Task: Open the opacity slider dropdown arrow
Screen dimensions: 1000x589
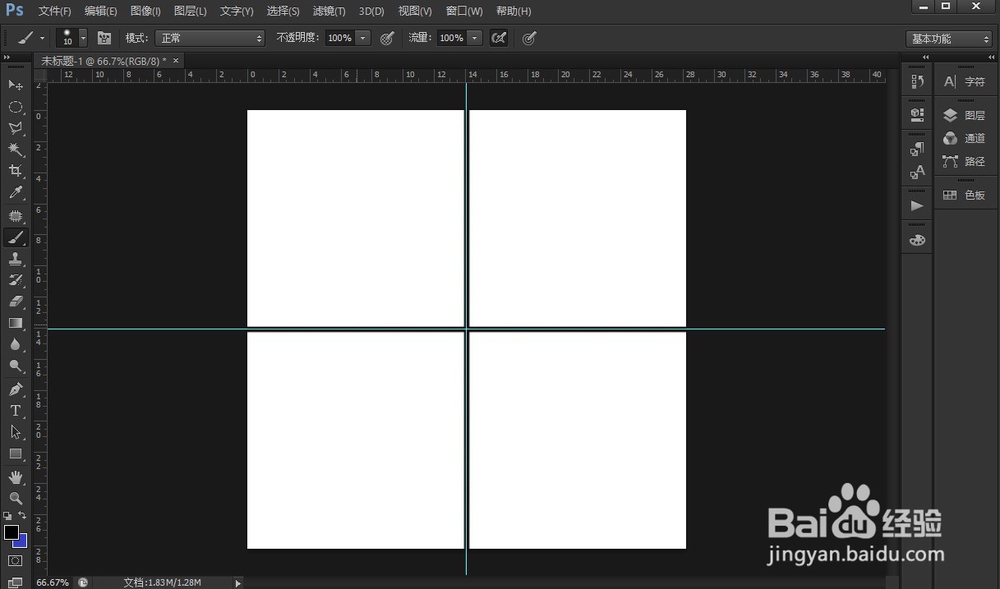Action: tap(362, 38)
